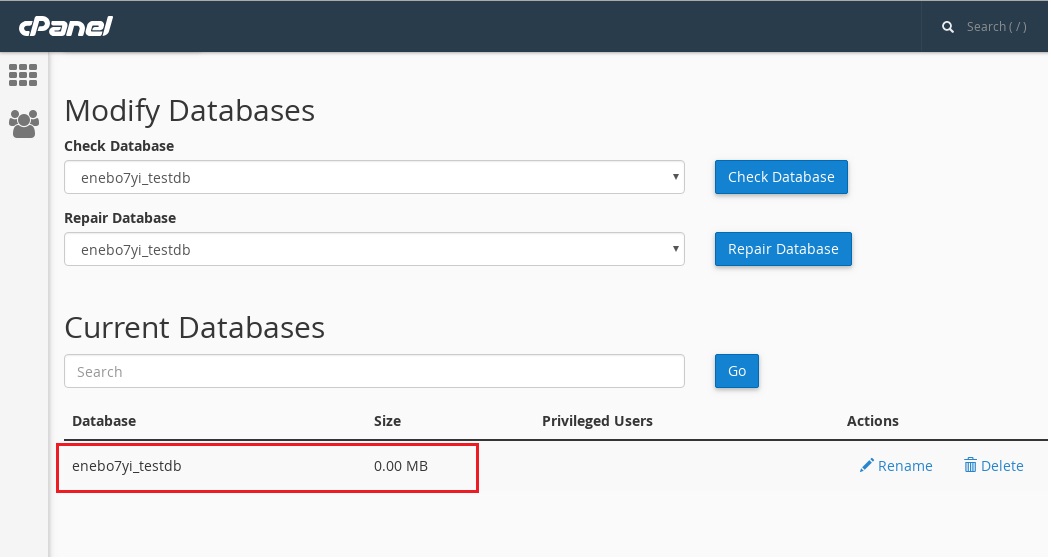
Task: Click the trash can icon beside Delete
Action: tap(970, 465)
